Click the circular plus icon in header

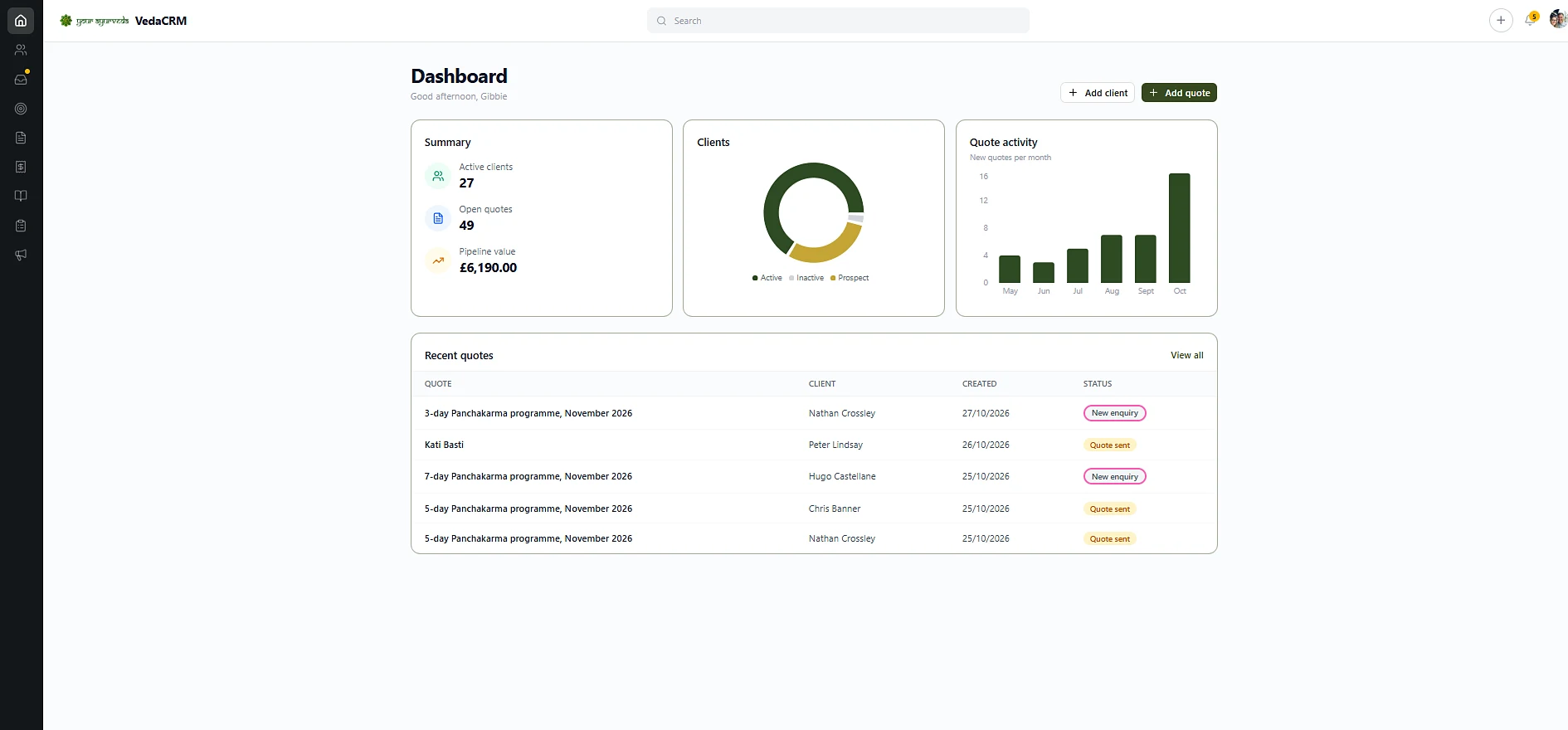1501,21
